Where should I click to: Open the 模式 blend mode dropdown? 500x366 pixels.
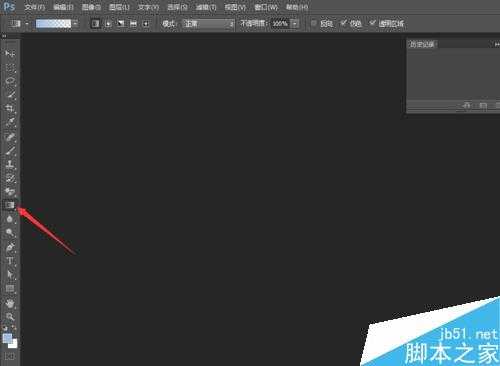click(208, 24)
